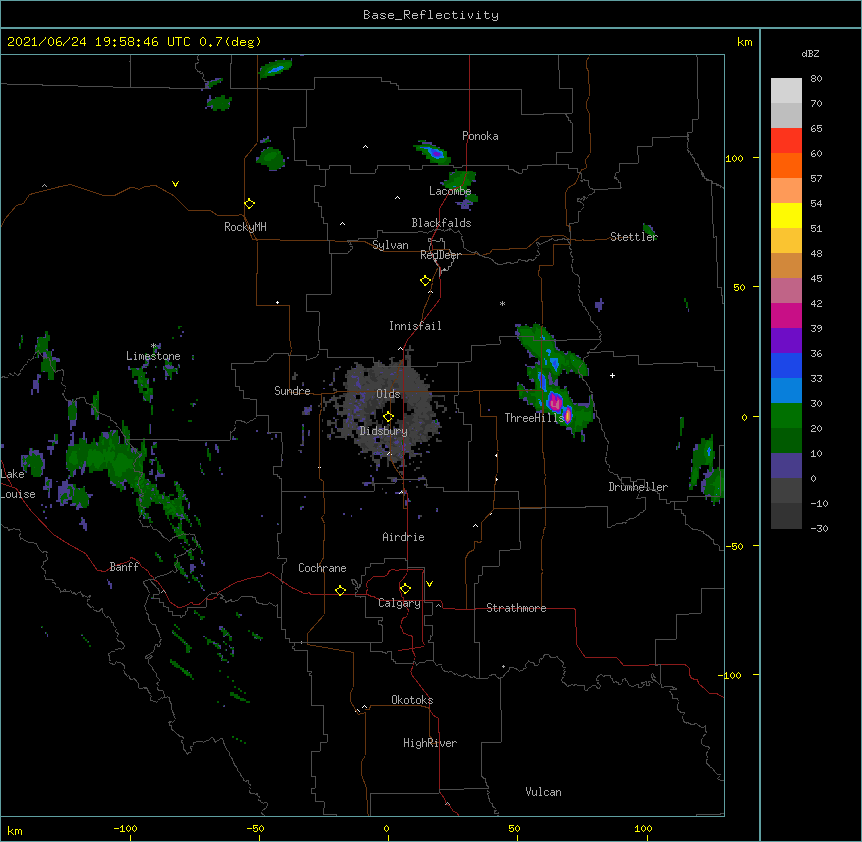Click the RockyMH label

[245, 227]
